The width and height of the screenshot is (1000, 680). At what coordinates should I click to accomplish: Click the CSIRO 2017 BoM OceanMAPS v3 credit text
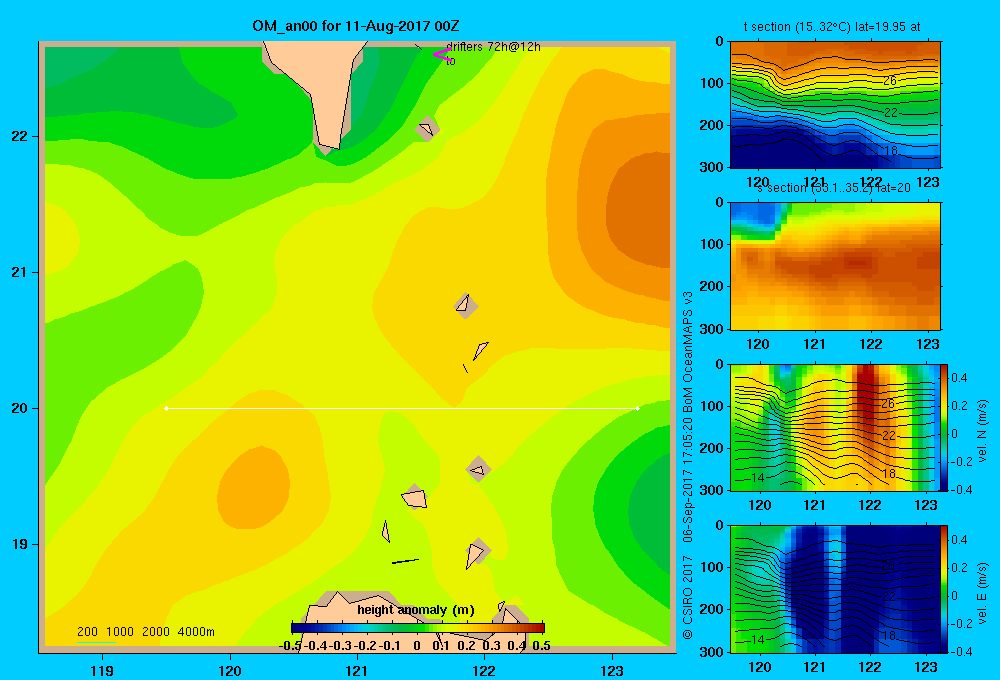coord(688,466)
